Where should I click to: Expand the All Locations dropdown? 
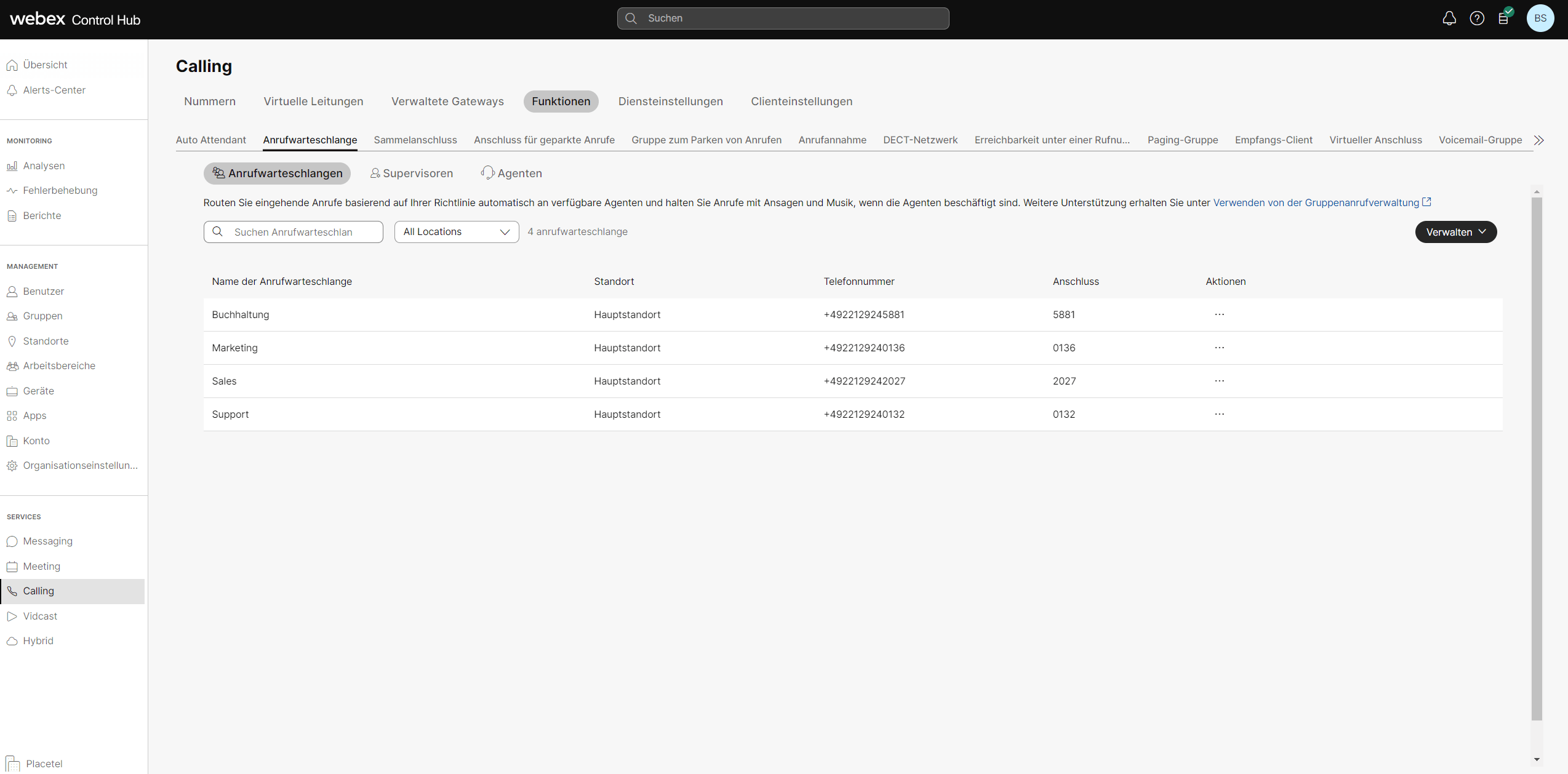tap(456, 232)
